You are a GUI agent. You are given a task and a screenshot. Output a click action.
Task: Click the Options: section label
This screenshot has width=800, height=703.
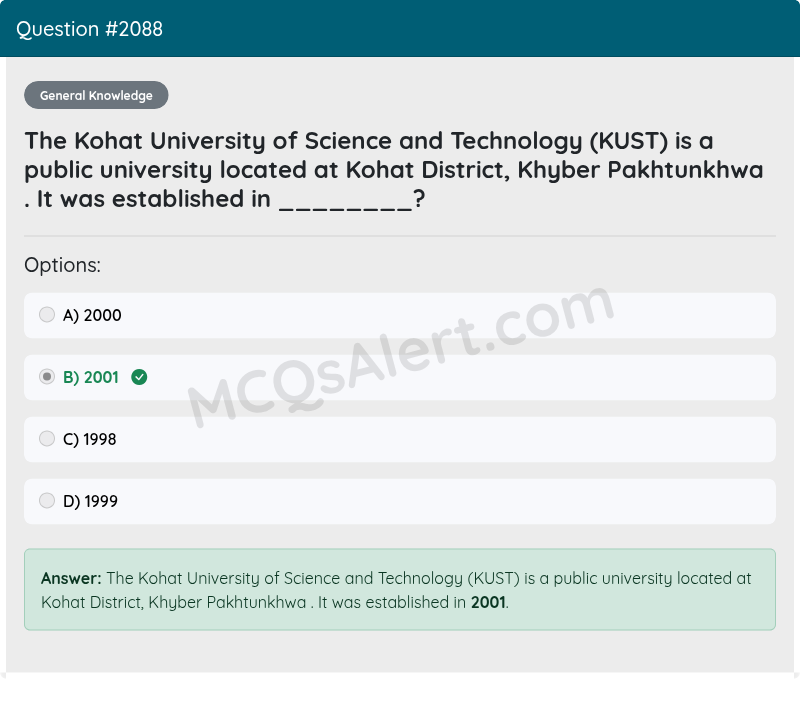62,265
